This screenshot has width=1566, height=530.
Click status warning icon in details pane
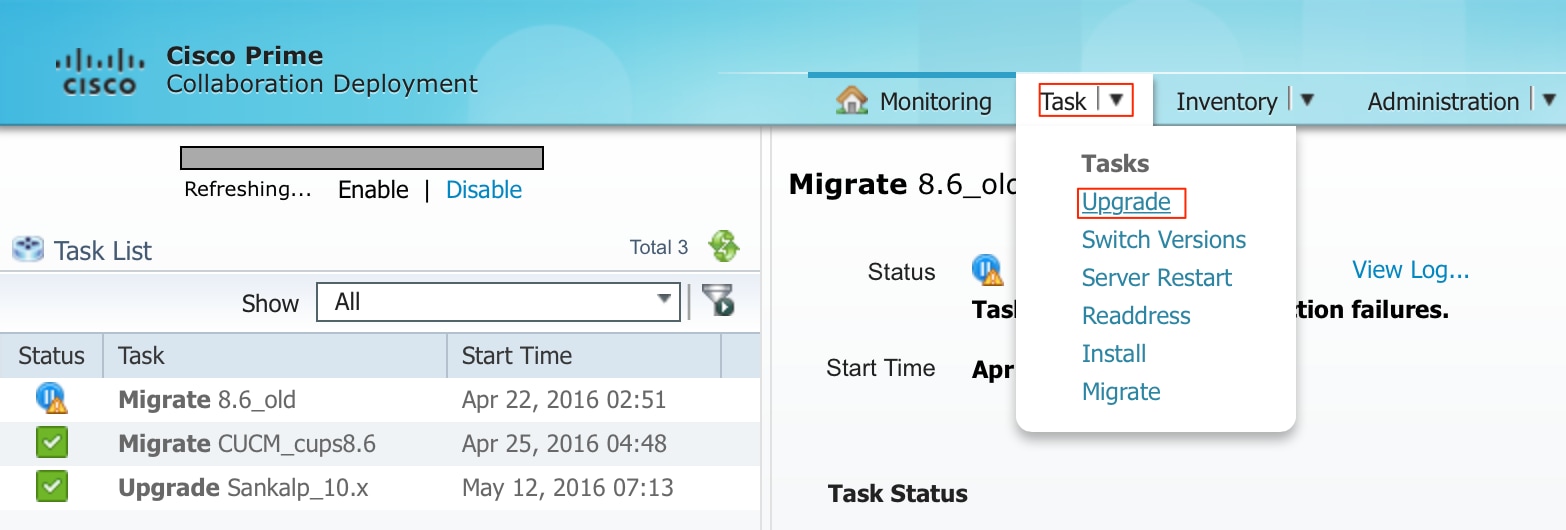tap(987, 270)
